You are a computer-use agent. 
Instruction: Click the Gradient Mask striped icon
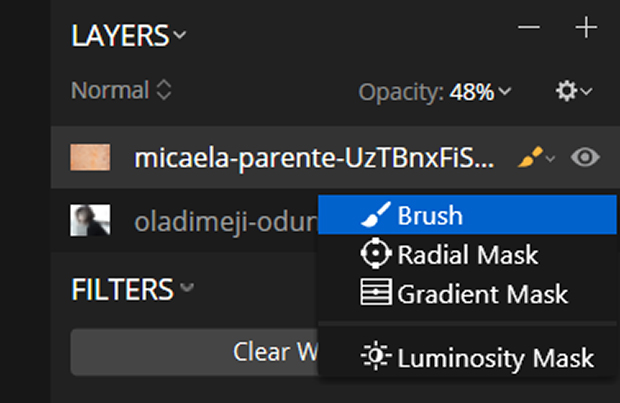pos(376,292)
